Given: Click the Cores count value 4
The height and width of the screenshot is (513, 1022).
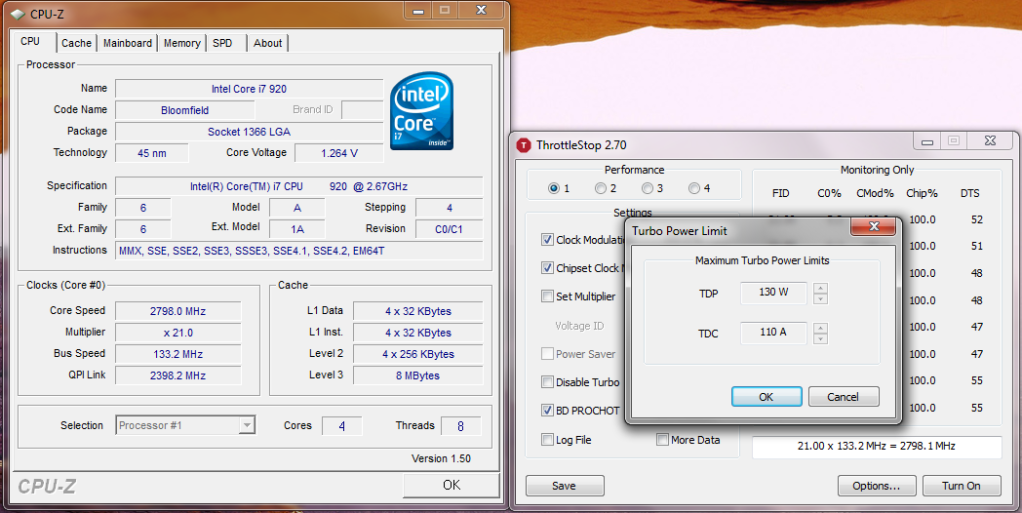Looking at the screenshot, I should click(x=342, y=426).
